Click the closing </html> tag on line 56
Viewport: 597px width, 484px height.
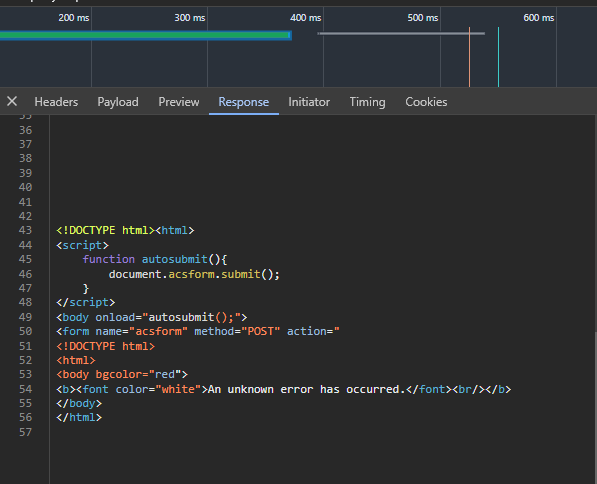point(79,417)
